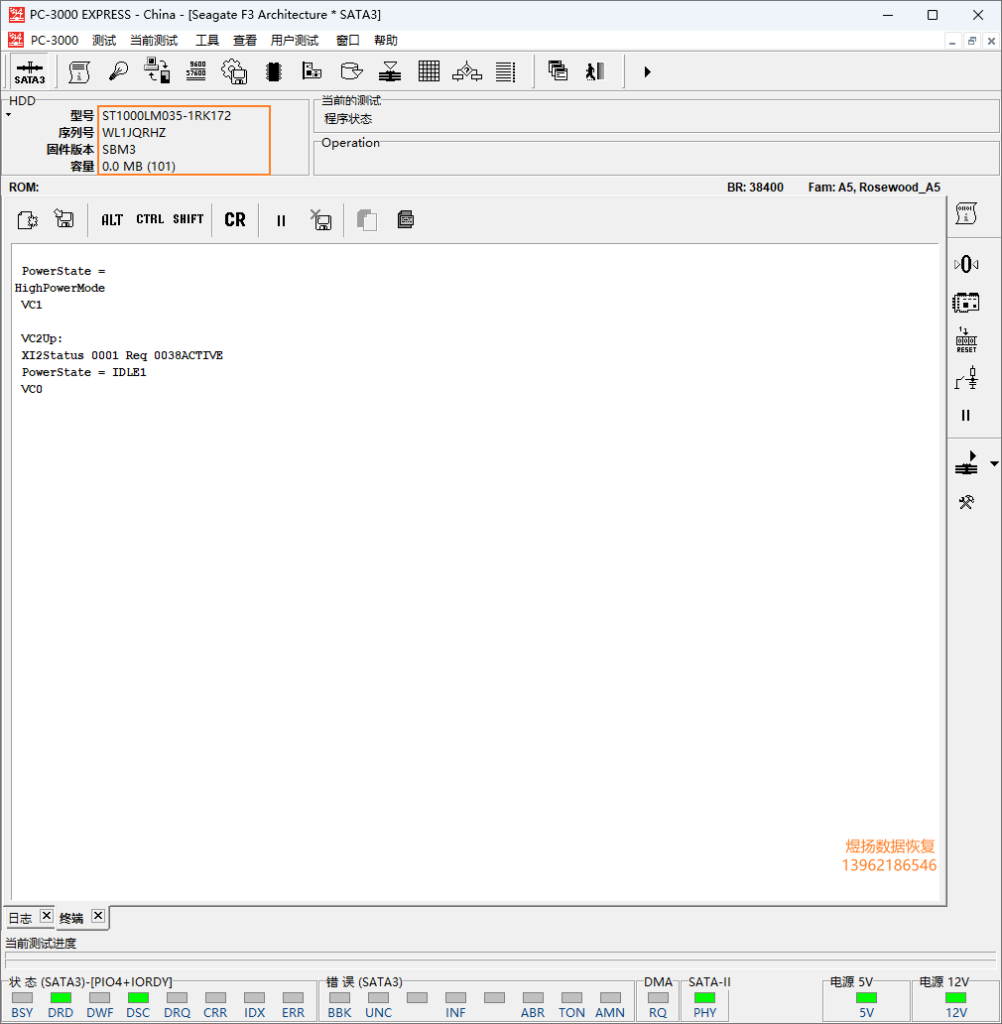The width and height of the screenshot is (1002, 1024).
Task: Close the 日志 tab
Action: tap(46, 916)
